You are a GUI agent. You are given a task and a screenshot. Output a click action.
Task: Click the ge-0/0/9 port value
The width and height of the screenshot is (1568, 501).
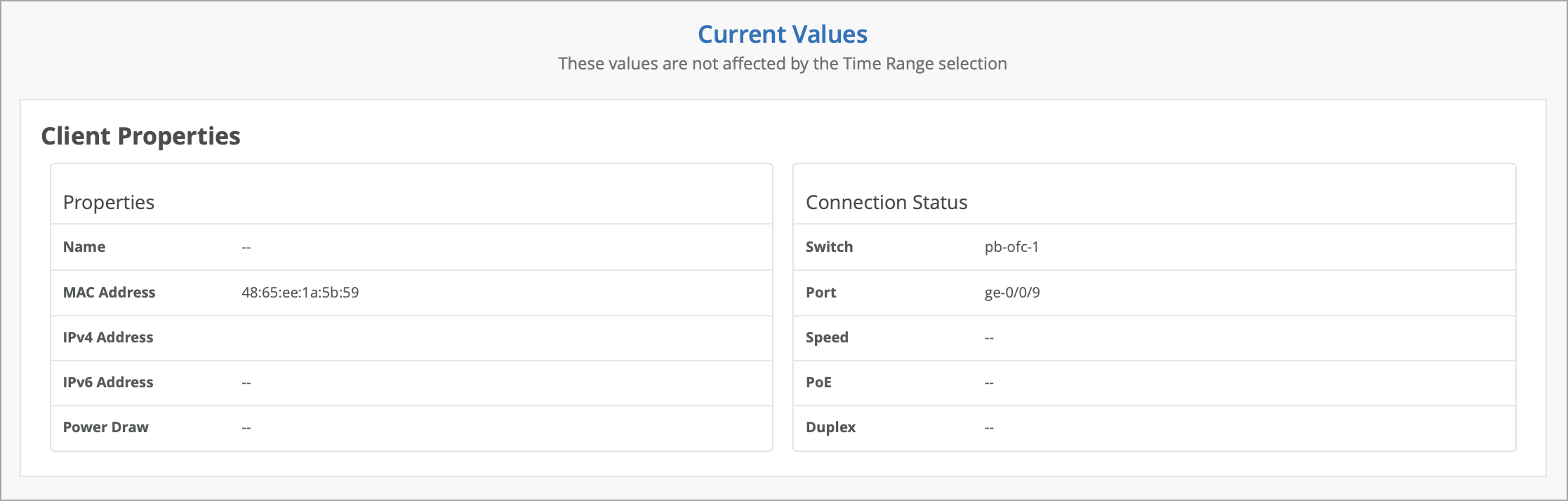pyautogui.click(x=1012, y=293)
